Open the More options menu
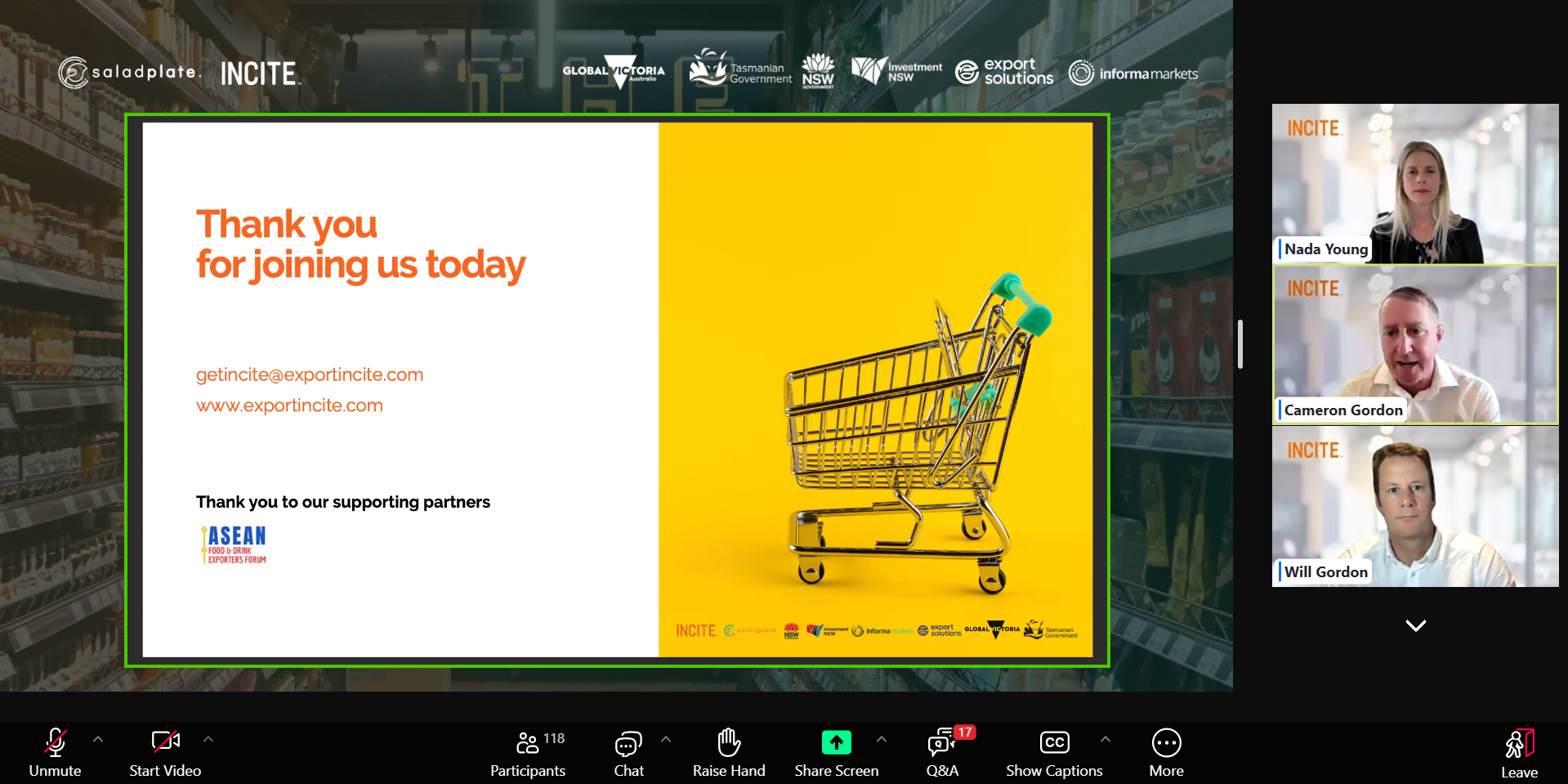The image size is (1568, 784). [1166, 751]
